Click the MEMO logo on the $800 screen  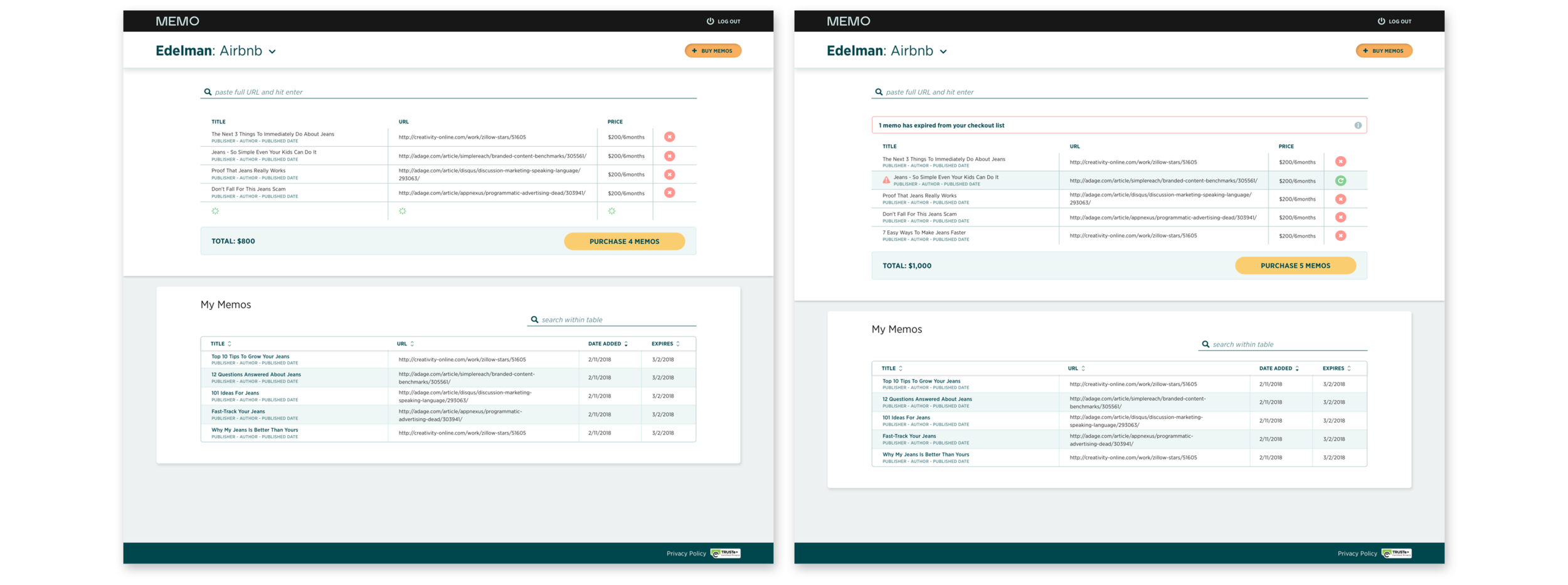pos(177,21)
